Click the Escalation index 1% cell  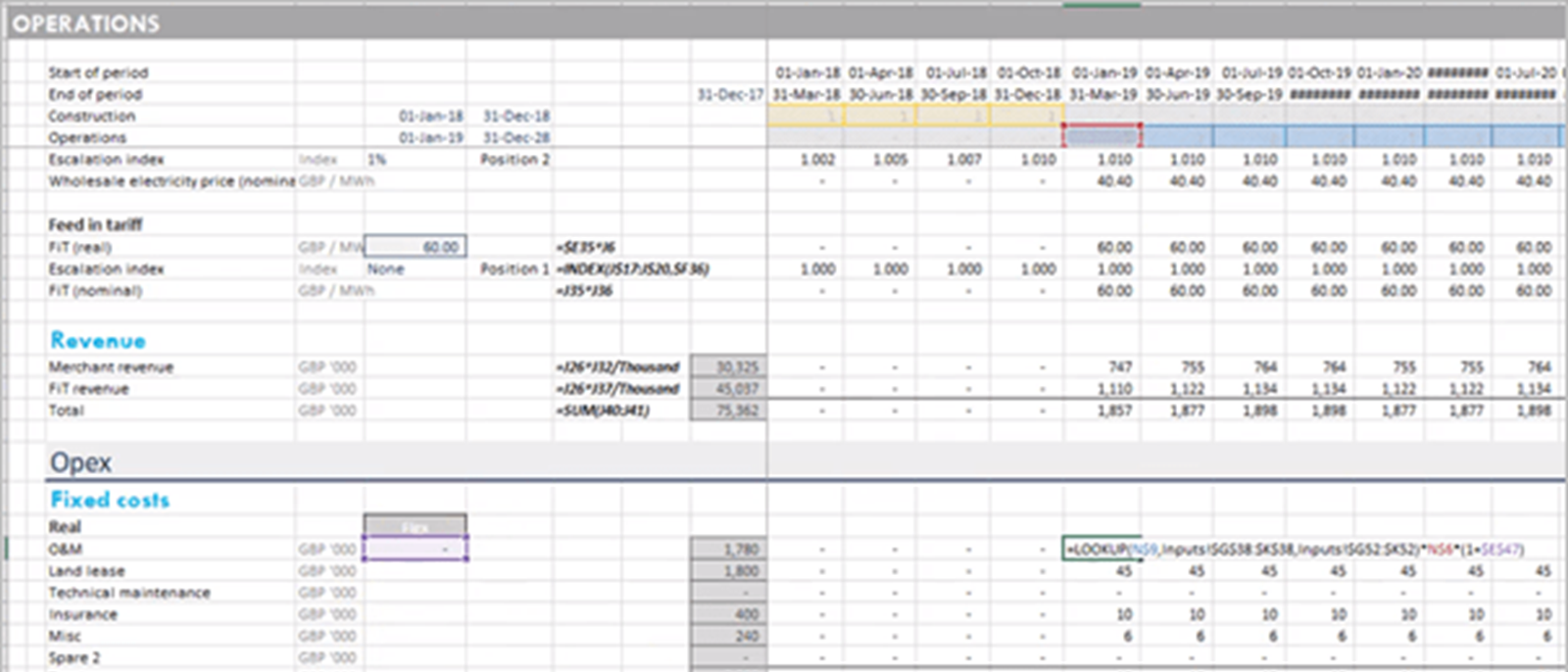point(378,160)
